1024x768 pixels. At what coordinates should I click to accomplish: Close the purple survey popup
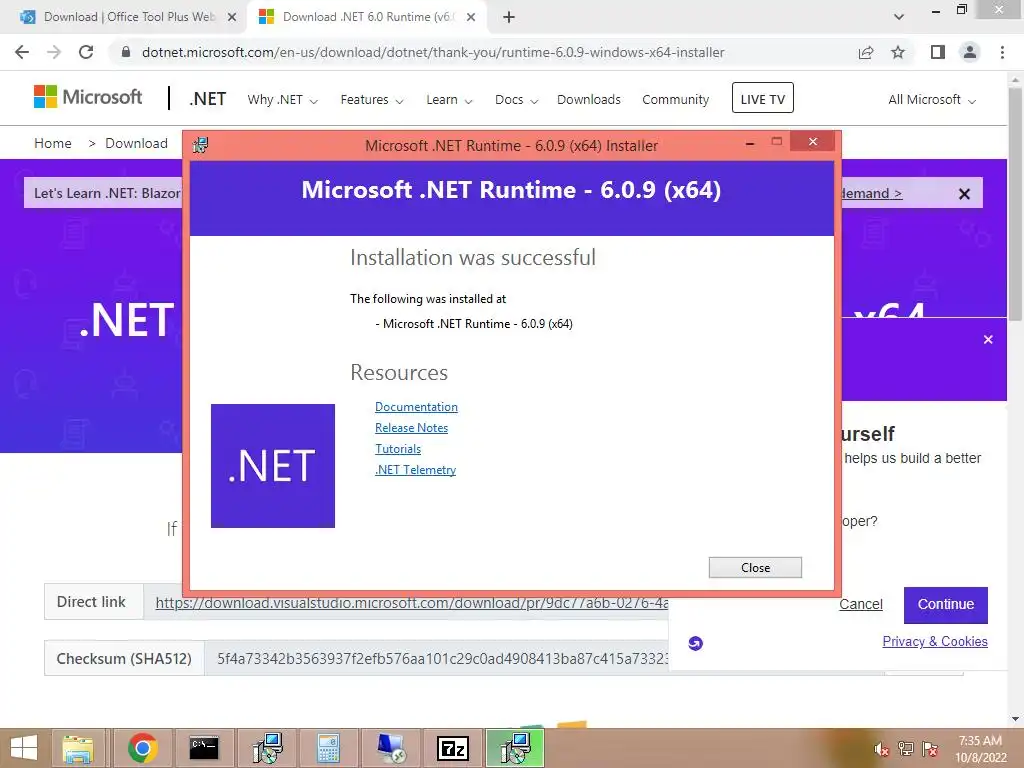point(988,340)
